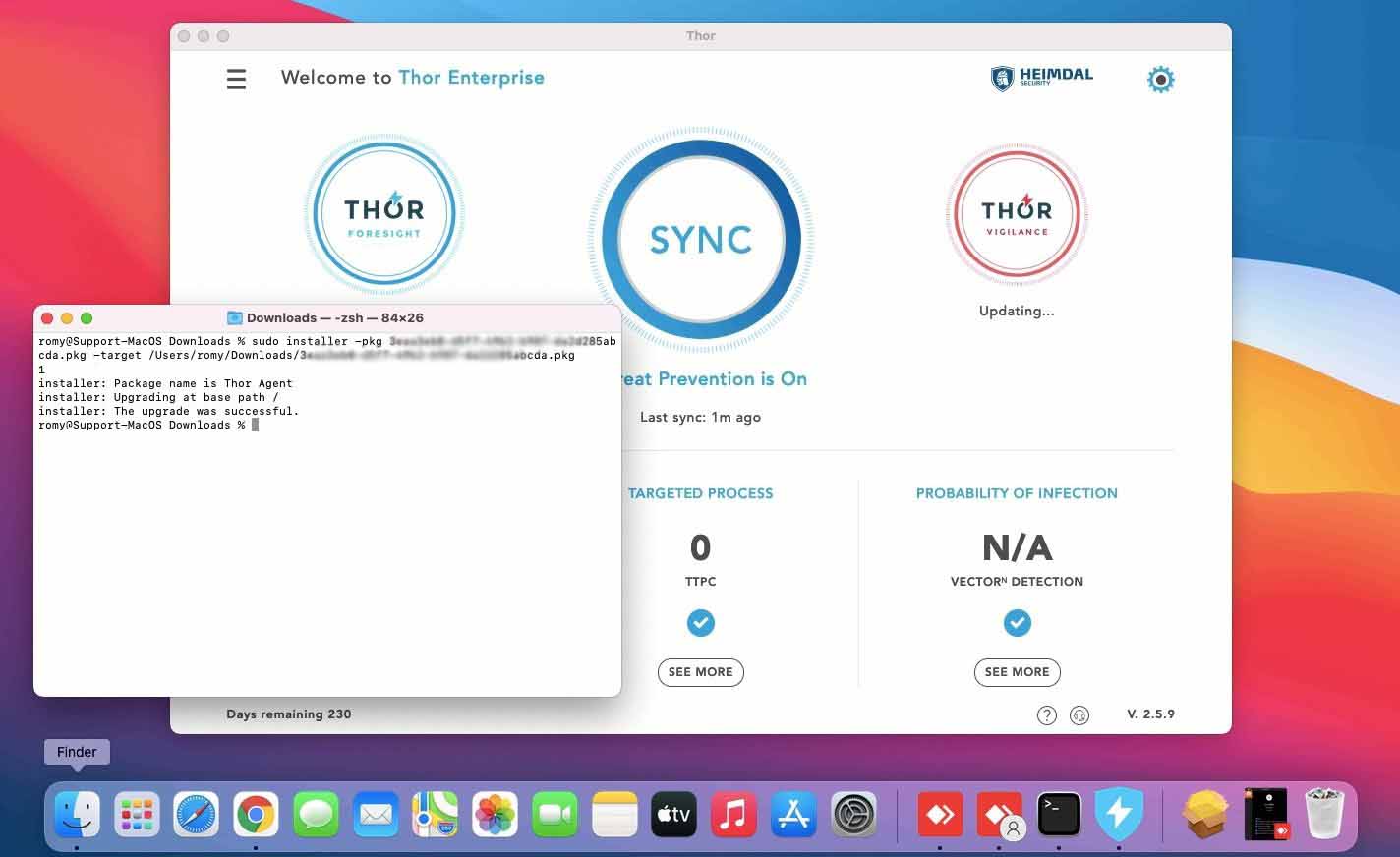Viewport: 1400px width, 857px height.
Task: Open the help question mark icon
Action: click(x=1046, y=715)
